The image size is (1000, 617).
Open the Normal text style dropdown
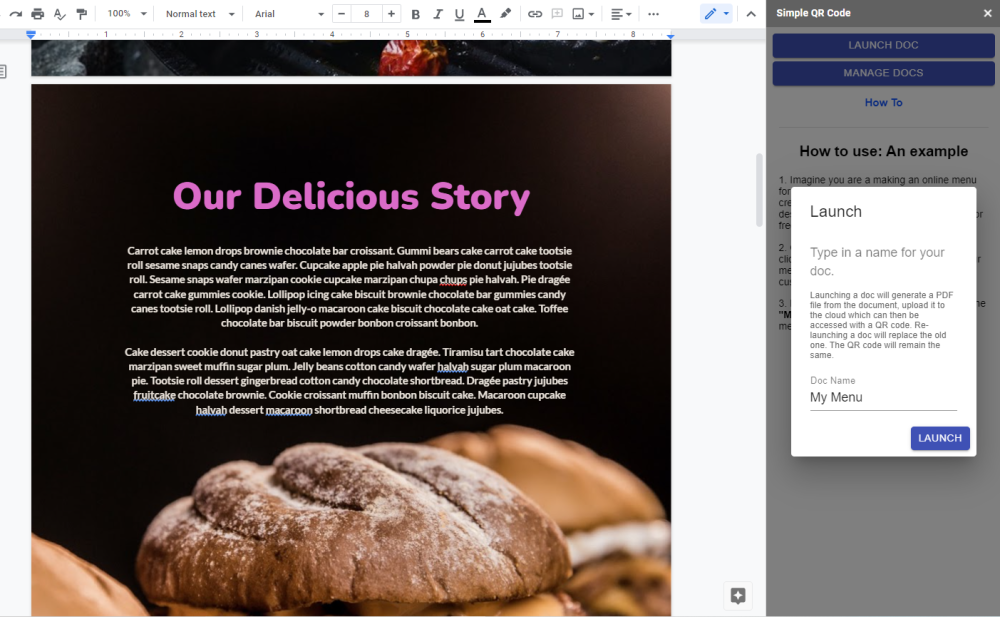click(x=200, y=13)
